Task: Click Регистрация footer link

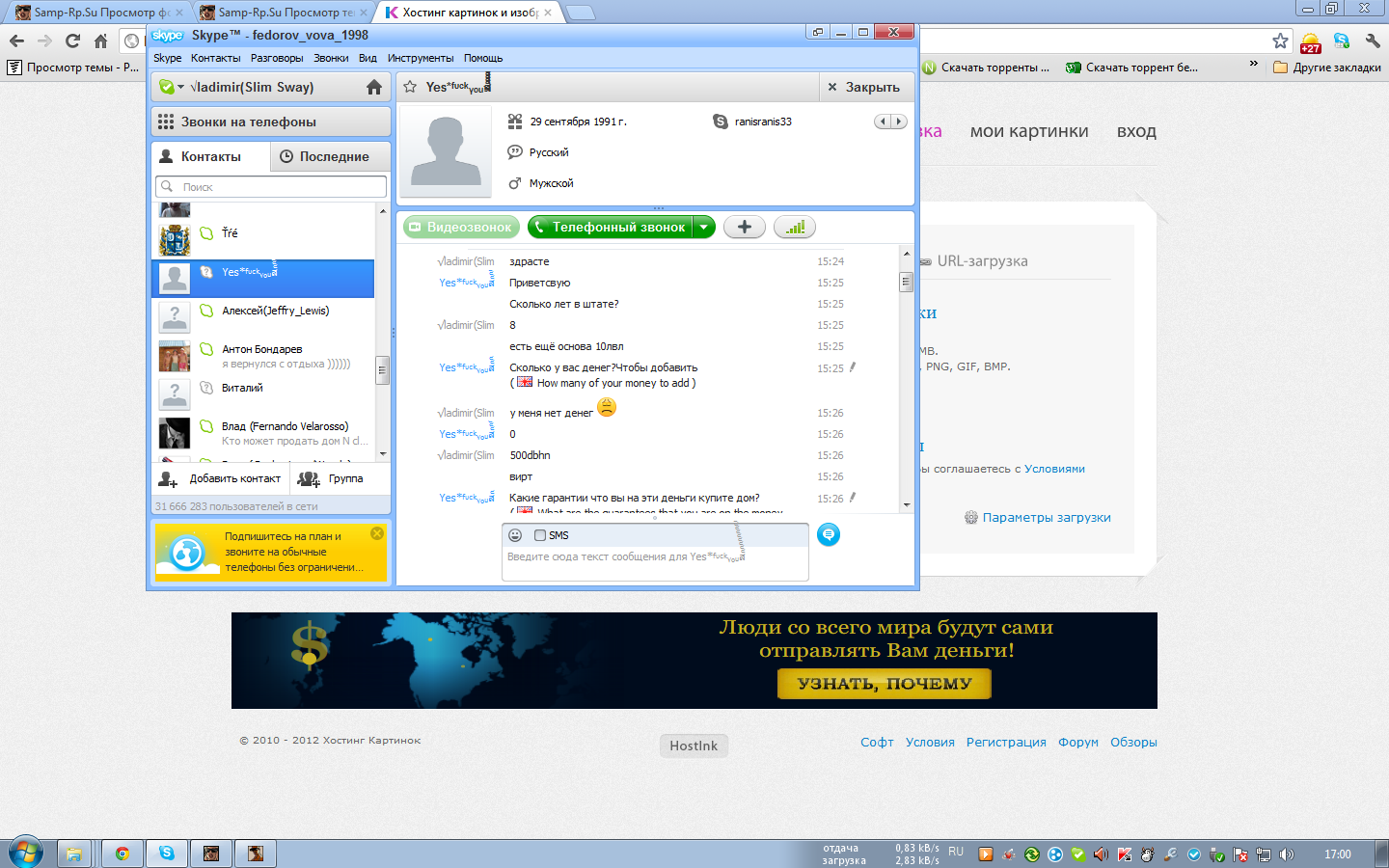Action: pos(1006,743)
